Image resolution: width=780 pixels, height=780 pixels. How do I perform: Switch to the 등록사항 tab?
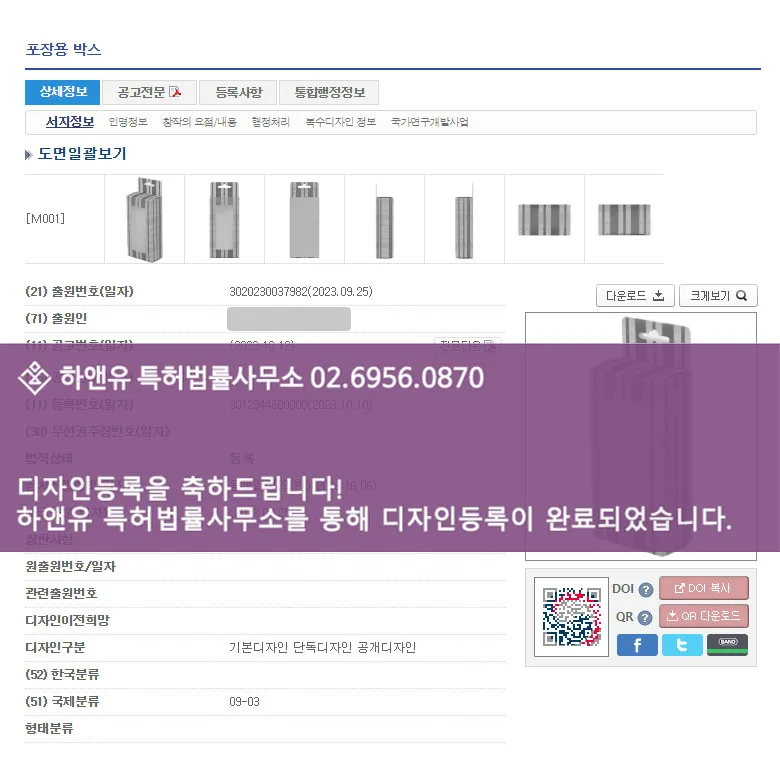point(238,93)
